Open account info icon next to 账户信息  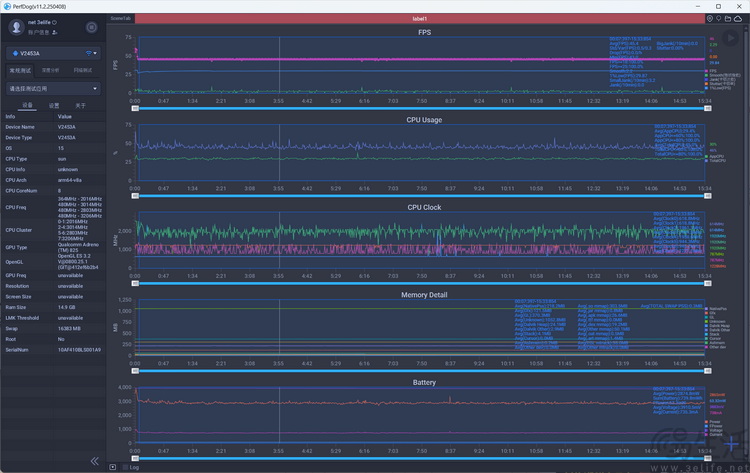tap(55, 33)
